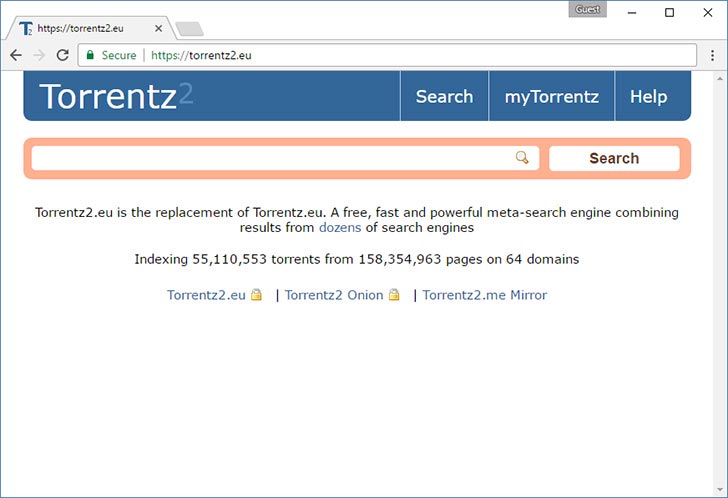Open the Torrentz2 Onion link
The height and width of the screenshot is (498, 728).
coord(334,295)
